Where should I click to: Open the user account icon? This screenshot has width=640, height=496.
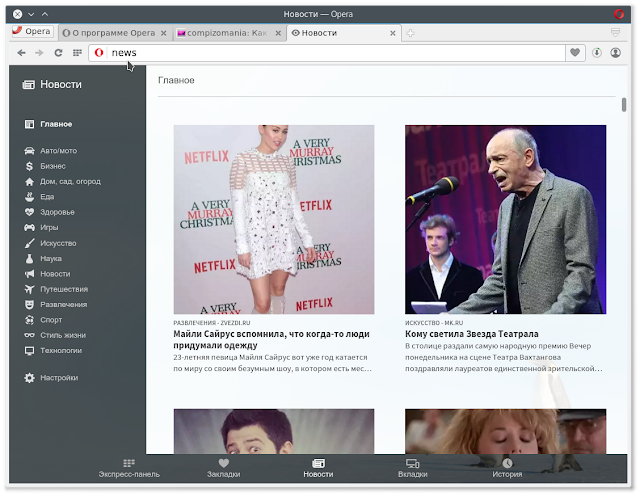pyautogui.click(x=616, y=53)
